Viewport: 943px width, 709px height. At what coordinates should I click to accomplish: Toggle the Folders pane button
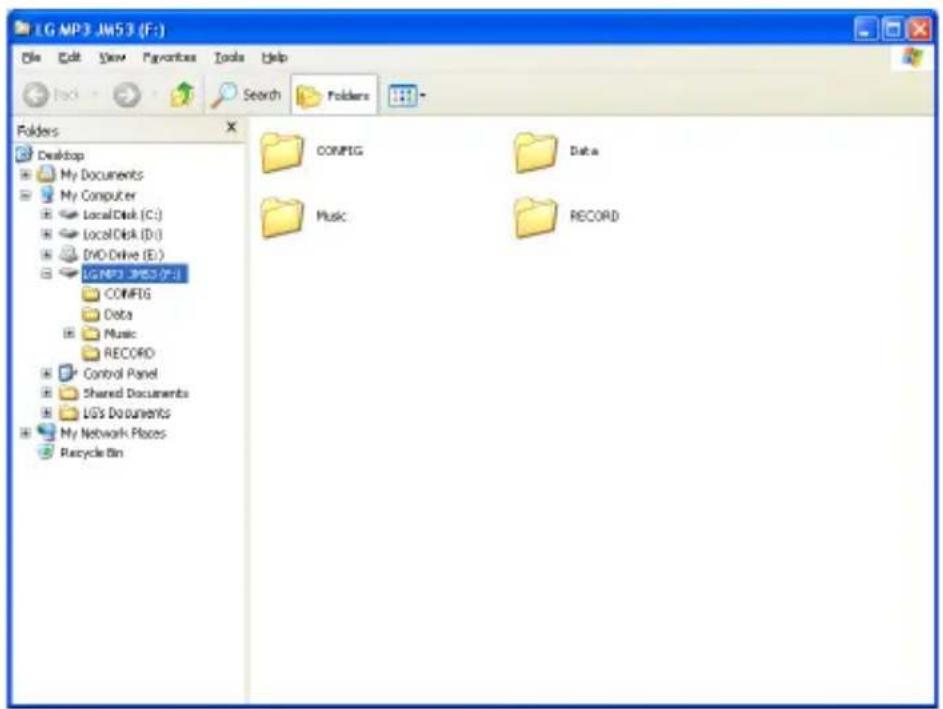coord(334,95)
